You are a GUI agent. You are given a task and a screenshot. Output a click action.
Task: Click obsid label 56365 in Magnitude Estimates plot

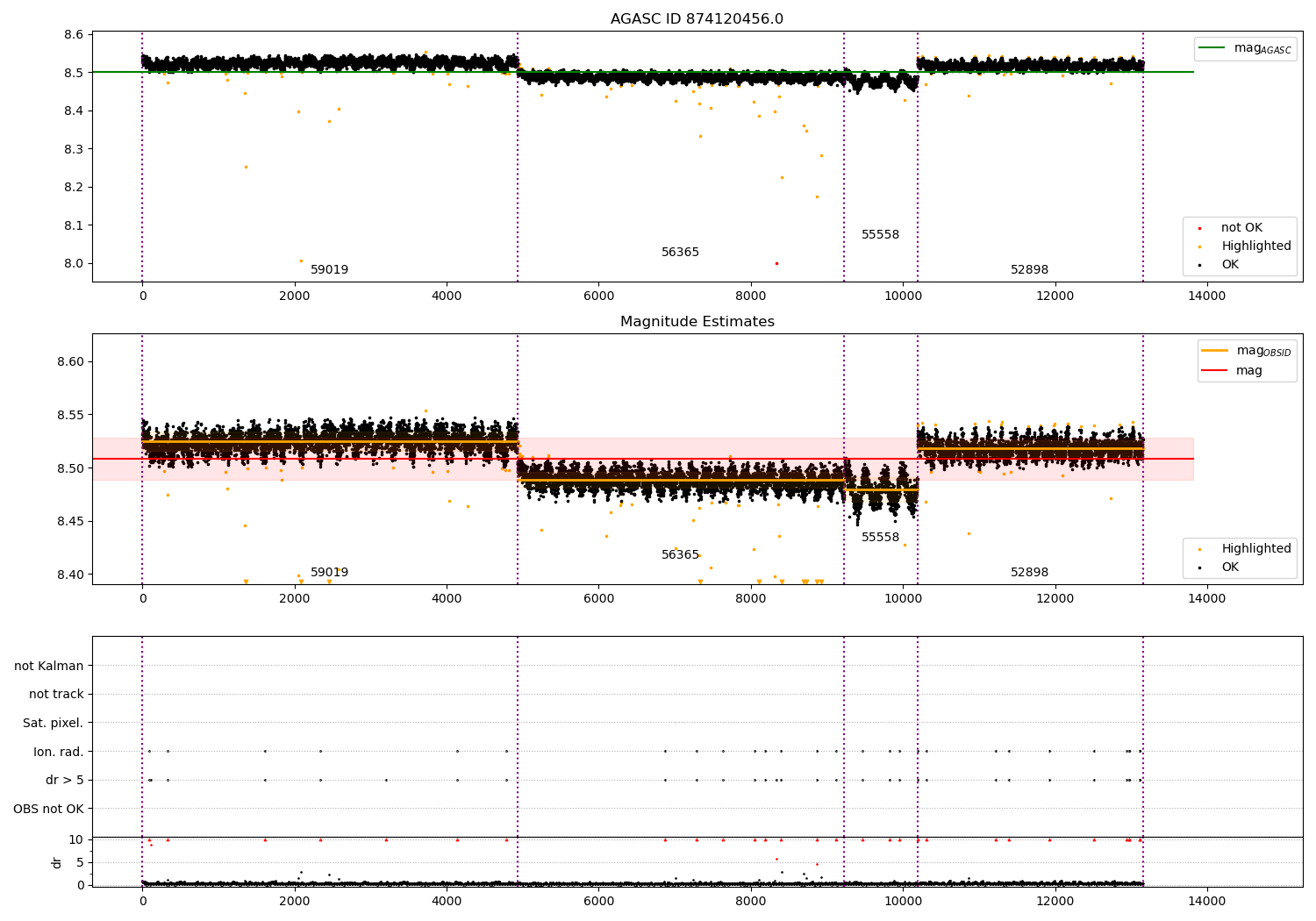[x=680, y=555]
